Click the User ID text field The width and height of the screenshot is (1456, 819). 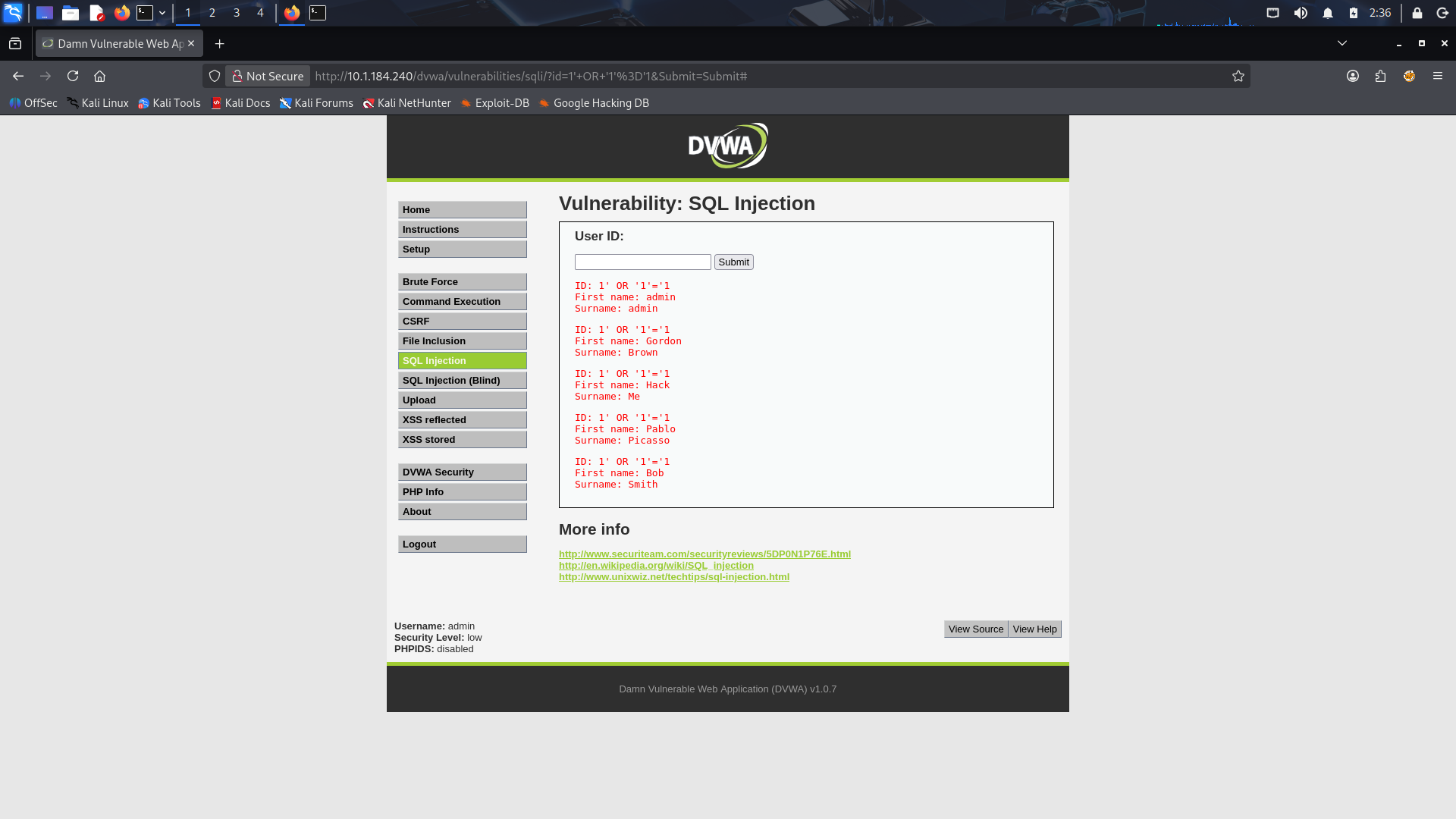(643, 262)
